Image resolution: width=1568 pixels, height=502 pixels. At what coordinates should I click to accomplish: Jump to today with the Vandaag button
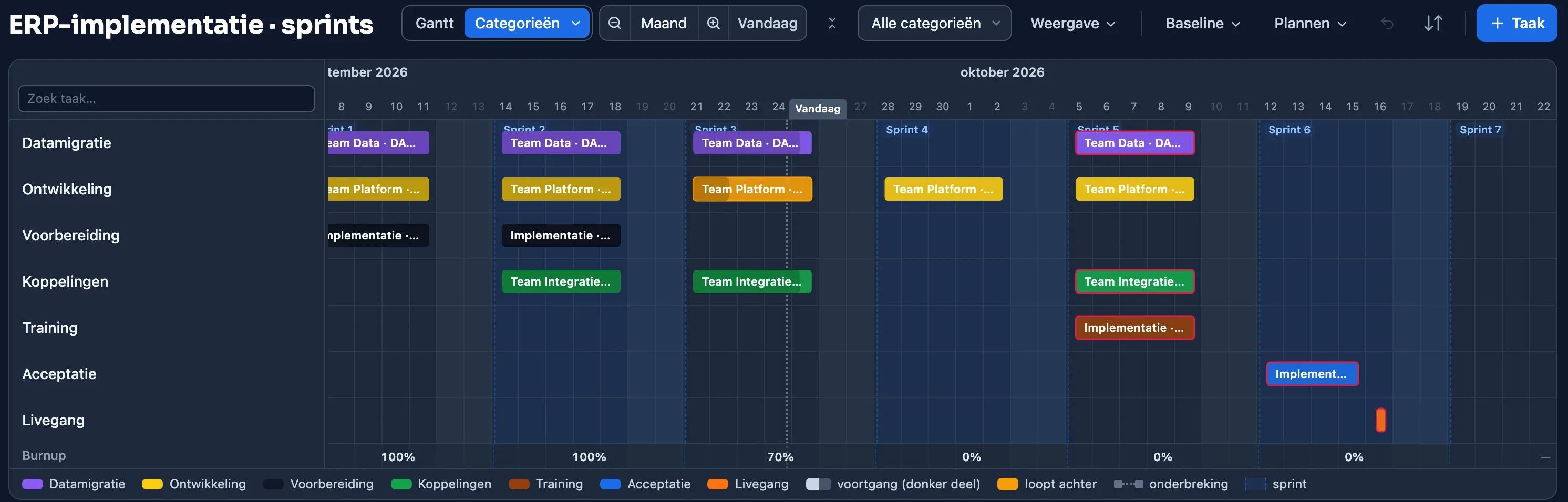click(768, 23)
